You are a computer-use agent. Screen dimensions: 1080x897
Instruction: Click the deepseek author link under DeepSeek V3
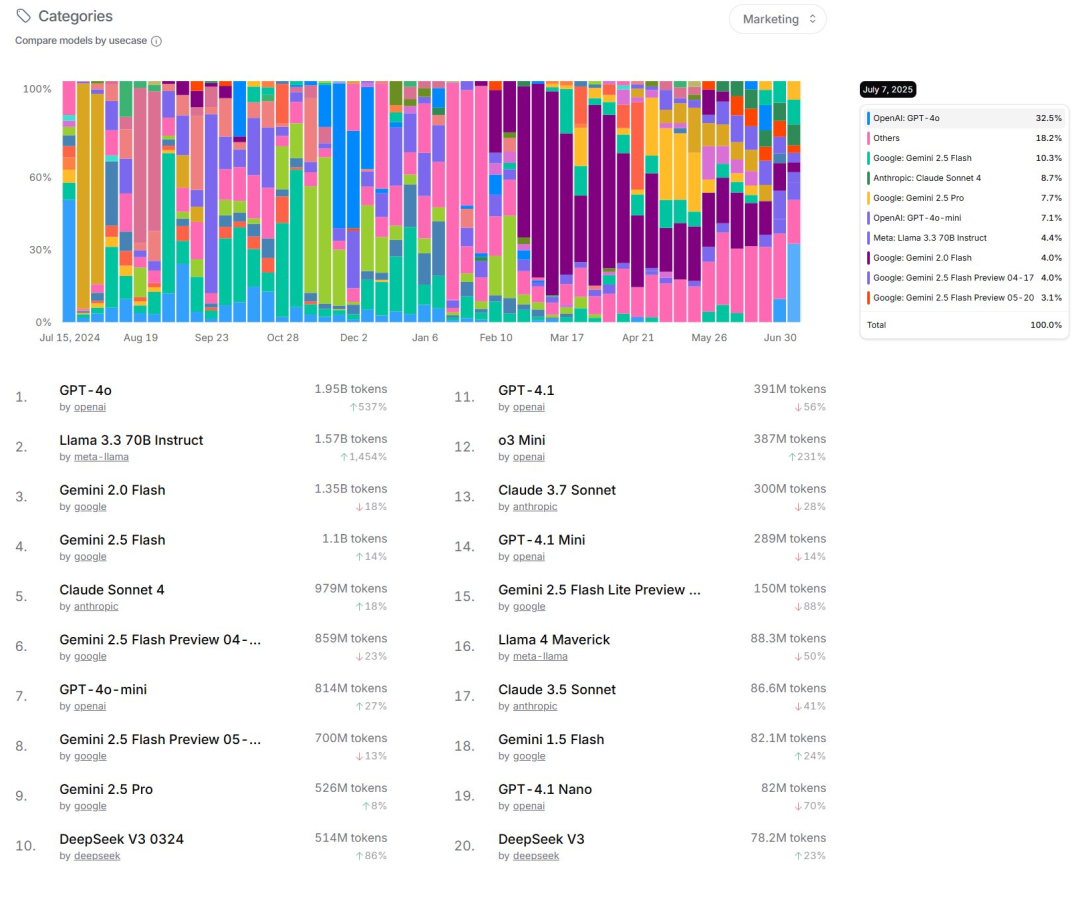click(536, 856)
